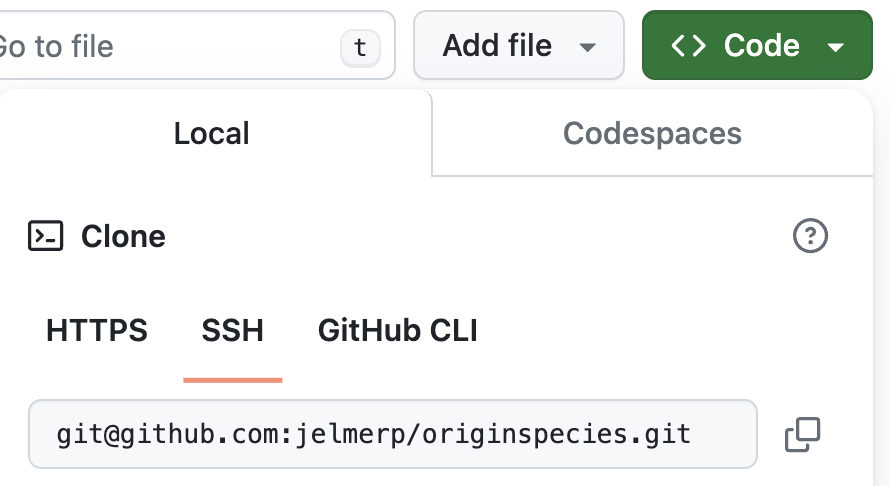The width and height of the screenshot is (890, 486).
Task: Switch to the Local tab
Action: tap(212, 133)
